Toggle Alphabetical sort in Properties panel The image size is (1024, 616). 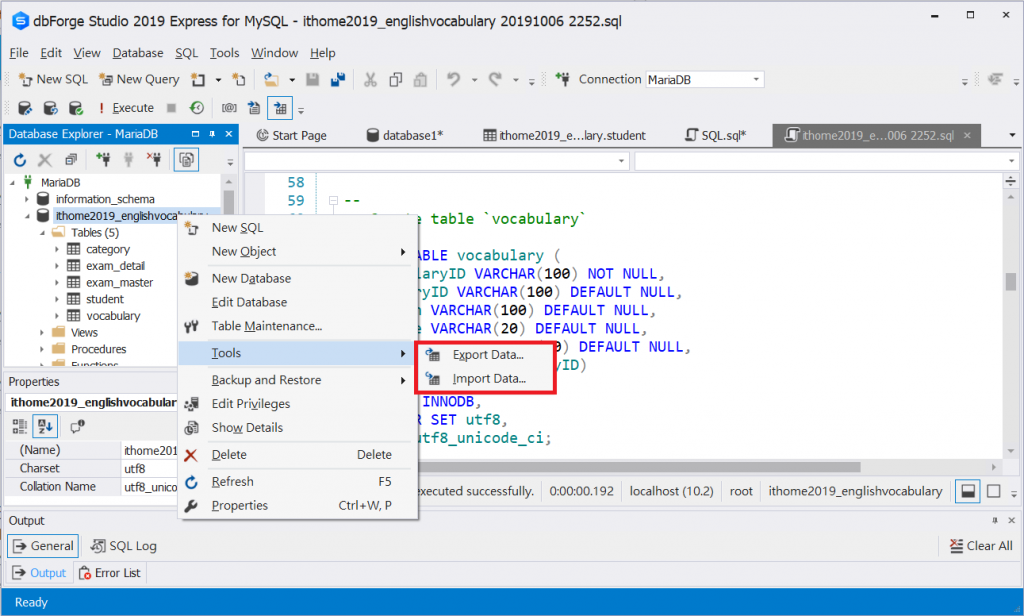[x=46, y=427]
